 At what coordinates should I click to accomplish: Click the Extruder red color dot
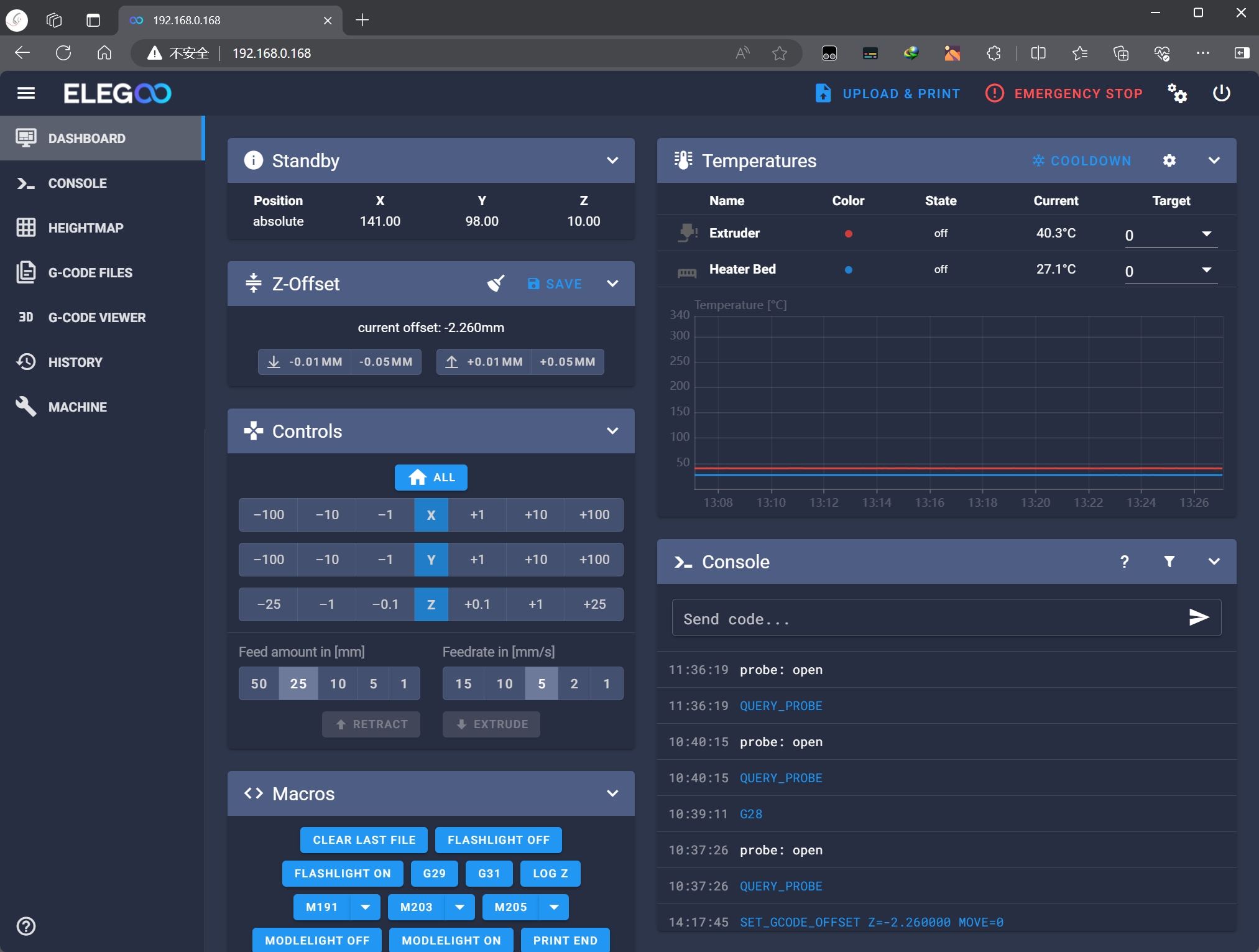[x=848, y=234]
